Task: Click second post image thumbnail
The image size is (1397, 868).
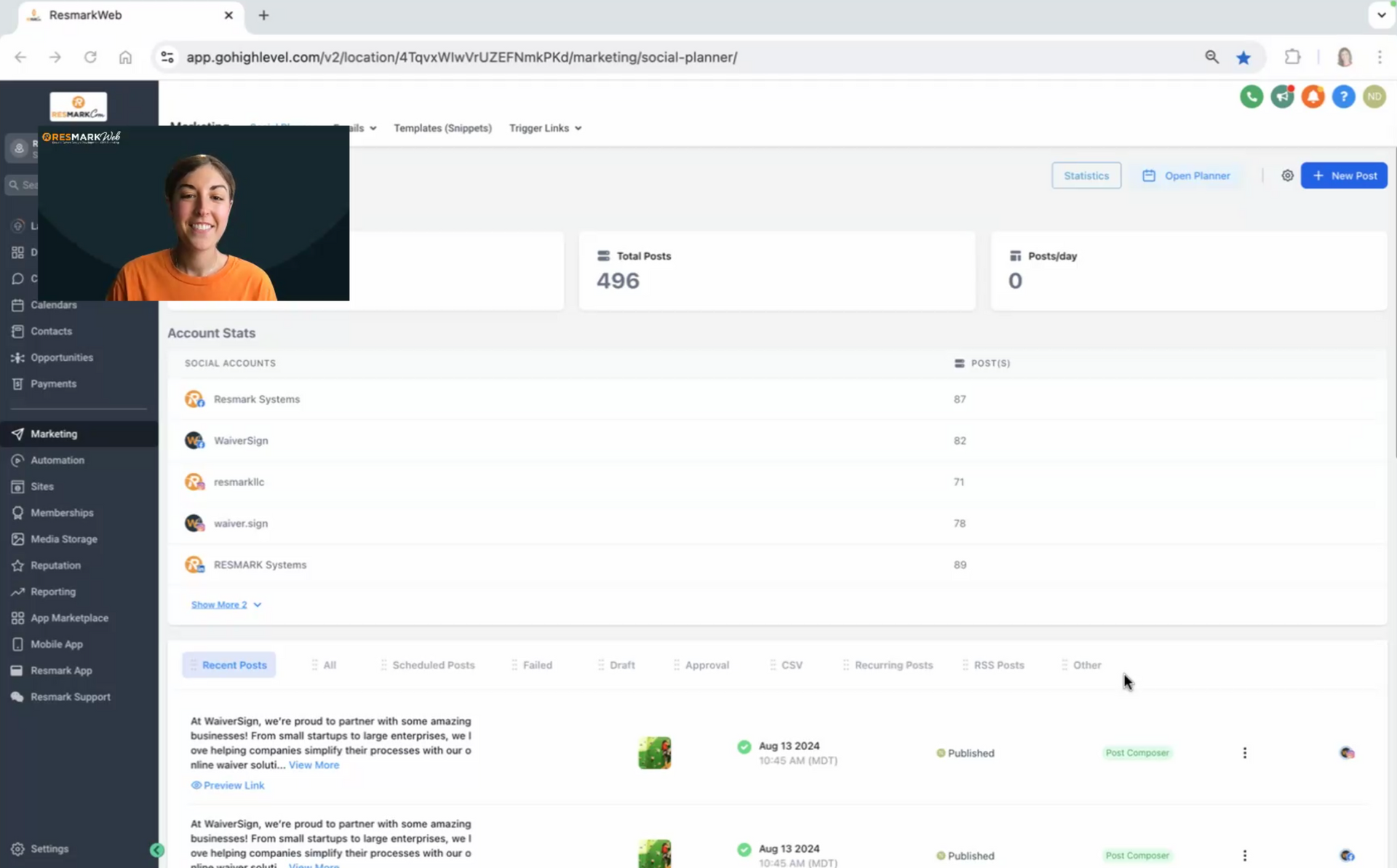Action: point(654,853)
